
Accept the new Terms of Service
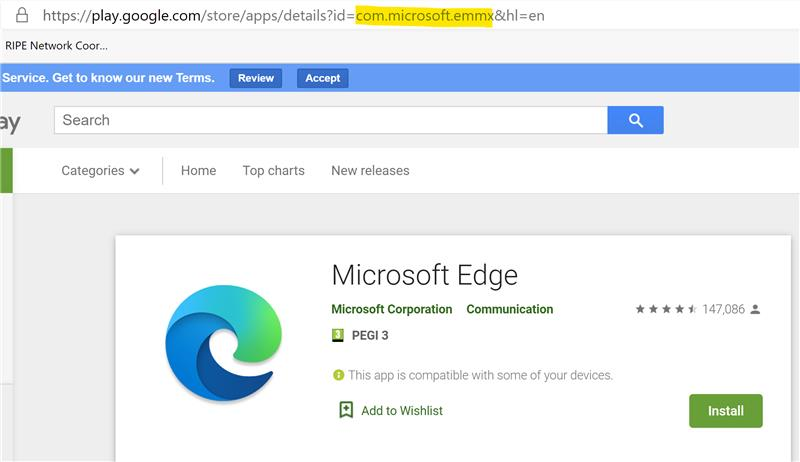click(x=322, y=78)
